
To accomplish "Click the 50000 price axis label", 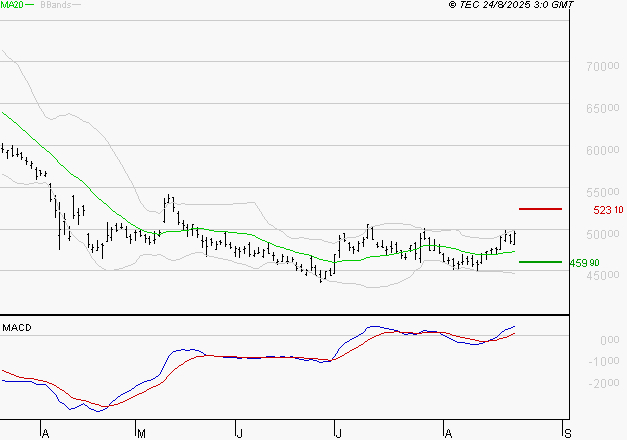I will pos(598,234).
